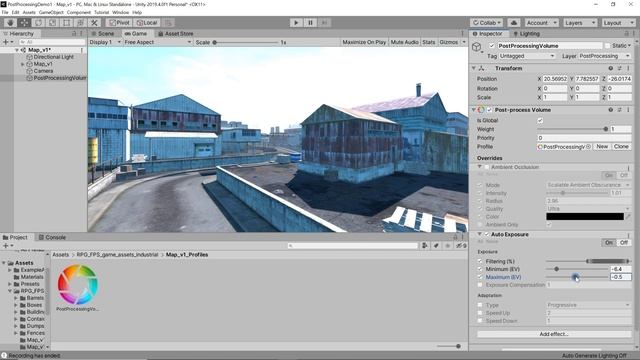Open Post-process Volume preset icon
Image resolution: width=640 pixels, height=360 pixels.
(x=620, y=110)
